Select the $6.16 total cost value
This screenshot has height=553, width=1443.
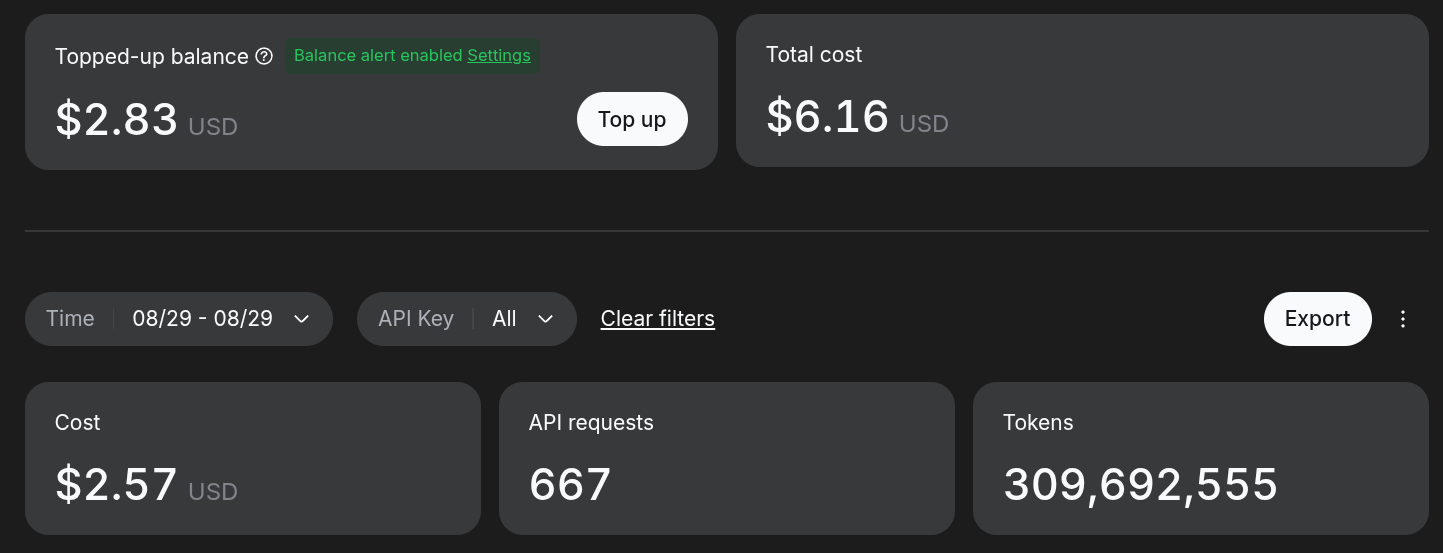[827, 115]
